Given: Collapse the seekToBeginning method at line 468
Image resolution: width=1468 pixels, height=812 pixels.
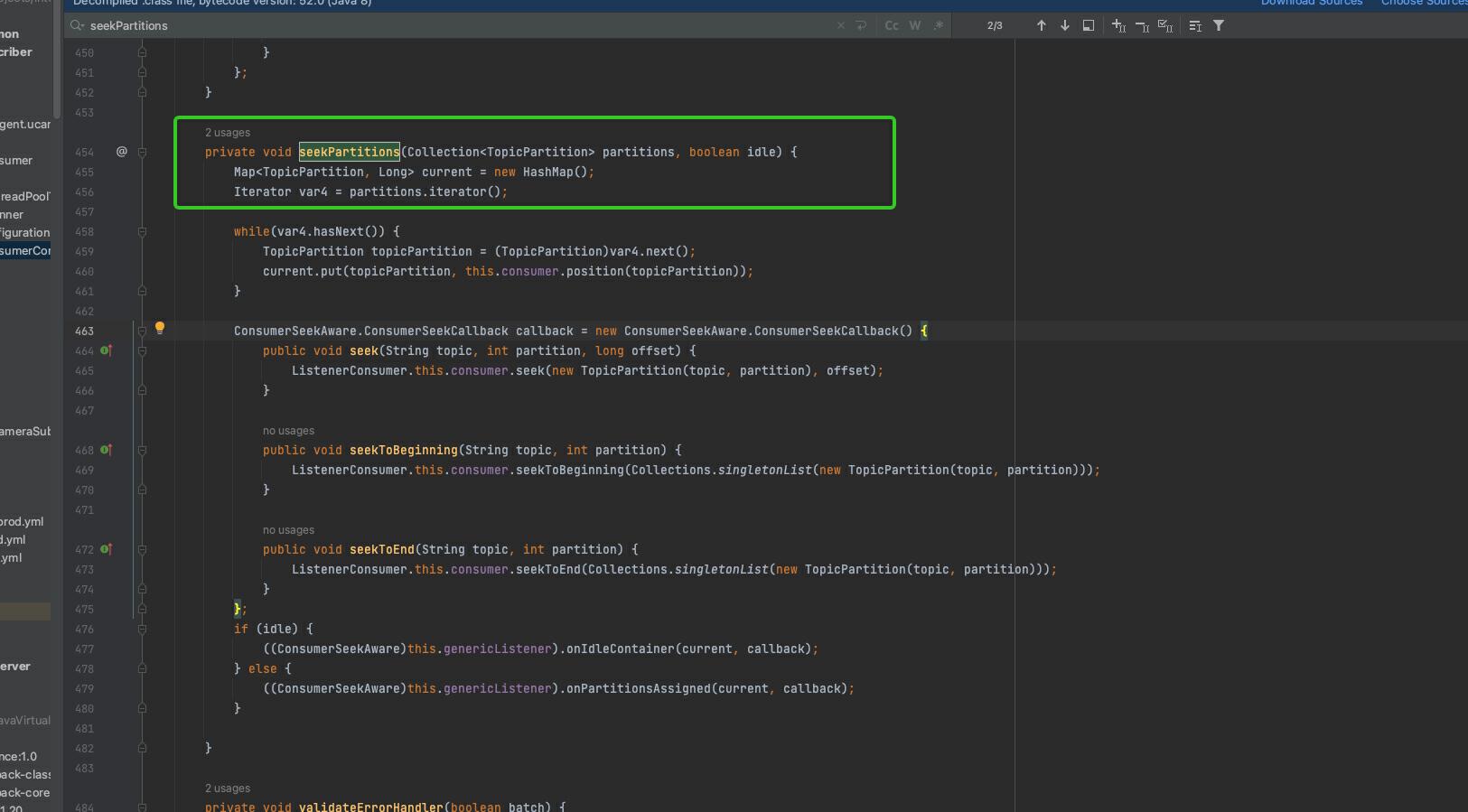Looking at the screenshot, I should point(142,450).
